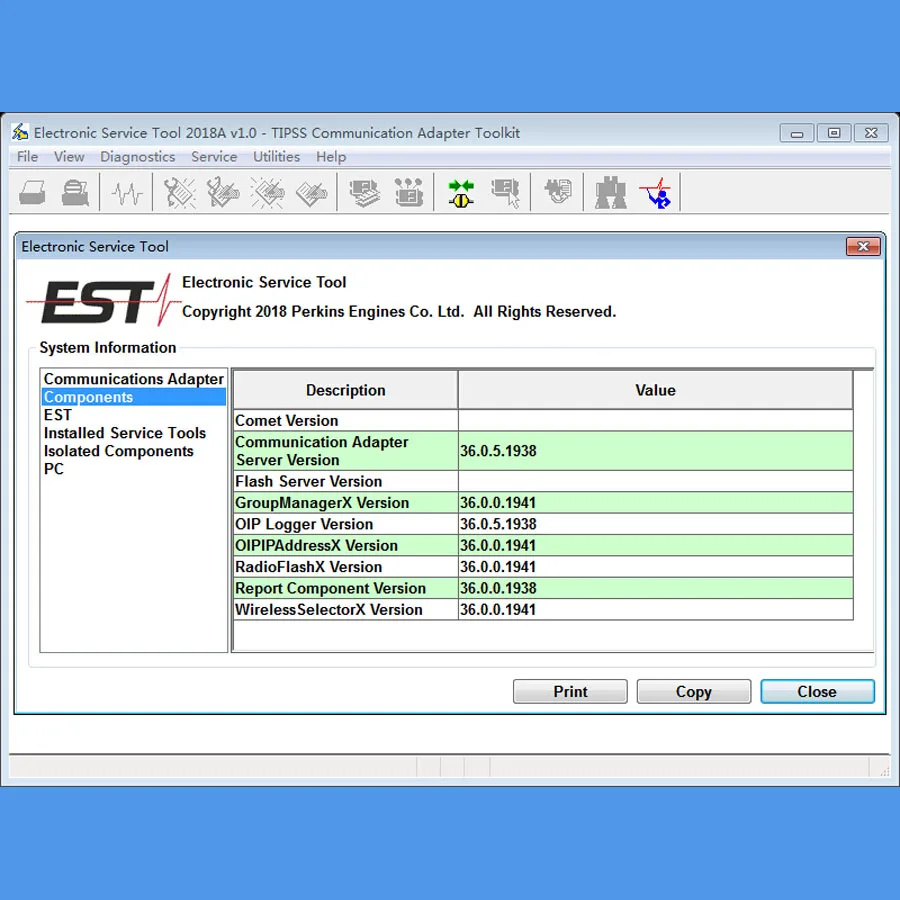The image size is (900, 900).
Task: Click the Report Component Version cell
Action: pos(346,588)
